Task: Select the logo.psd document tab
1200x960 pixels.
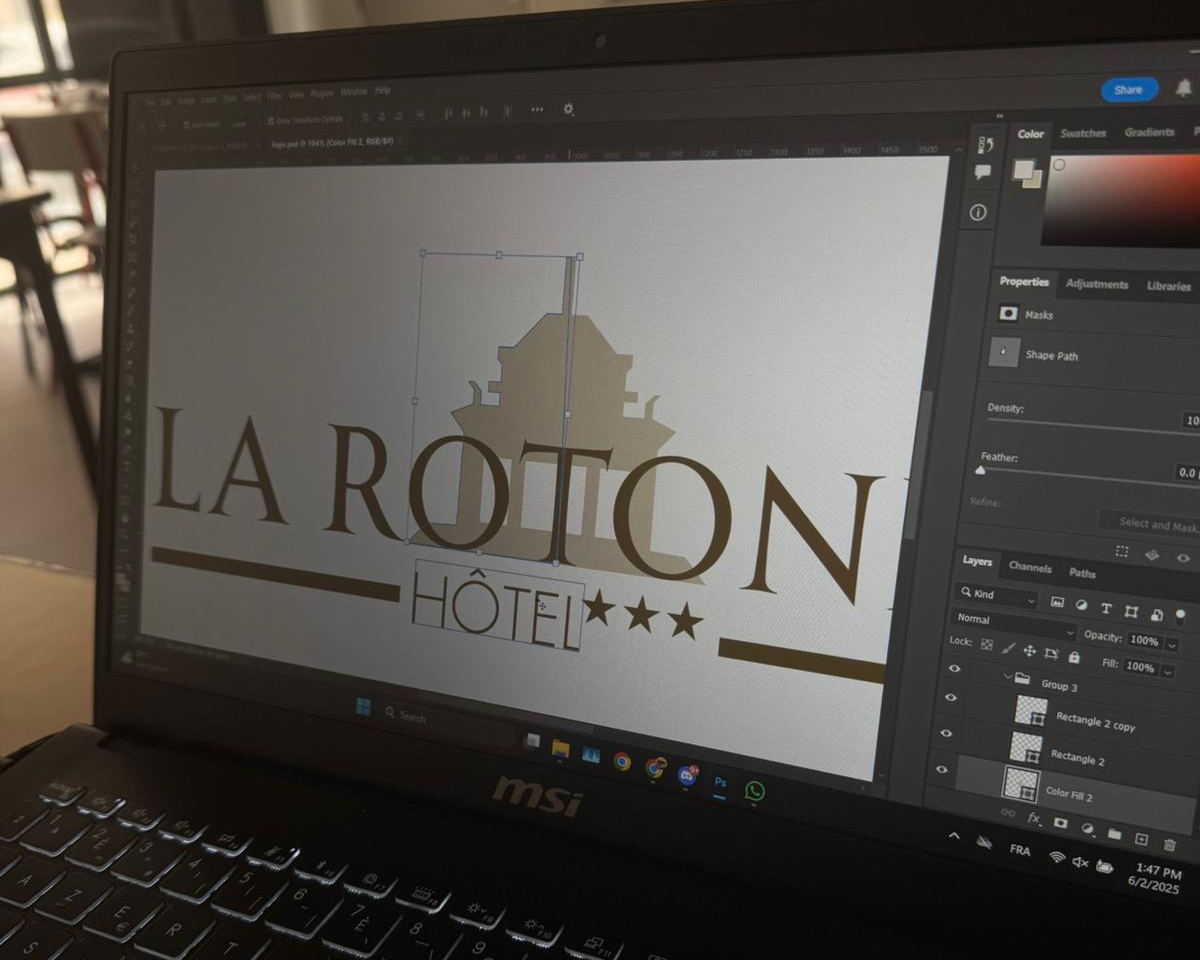Action: [x=332, y=144]
